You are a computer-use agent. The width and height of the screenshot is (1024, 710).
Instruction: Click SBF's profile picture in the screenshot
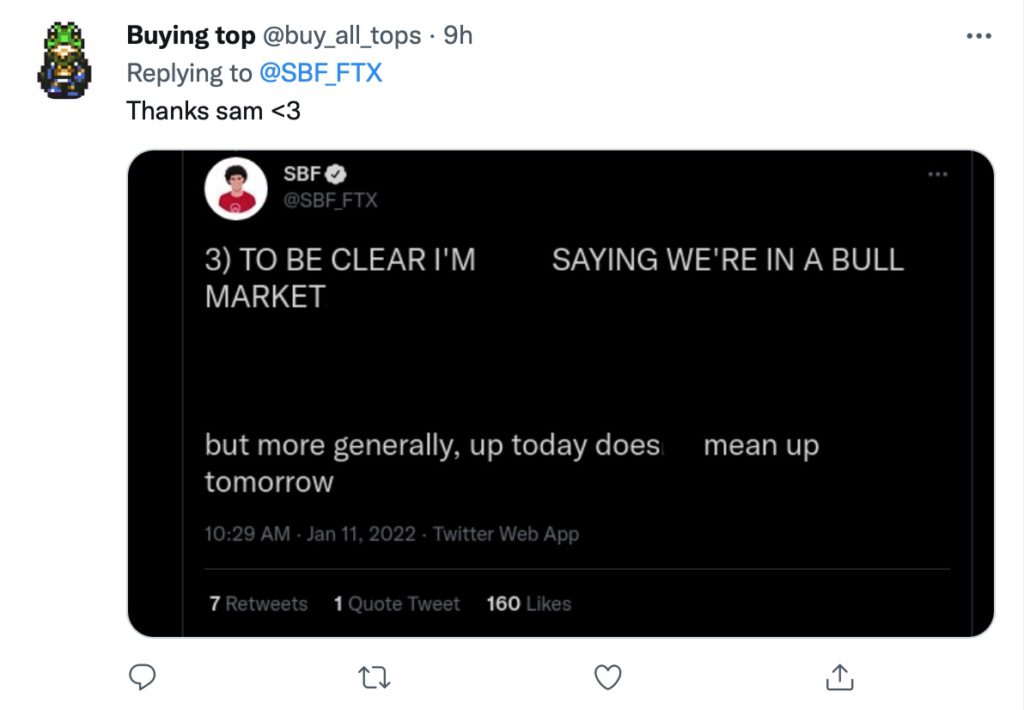236,189
